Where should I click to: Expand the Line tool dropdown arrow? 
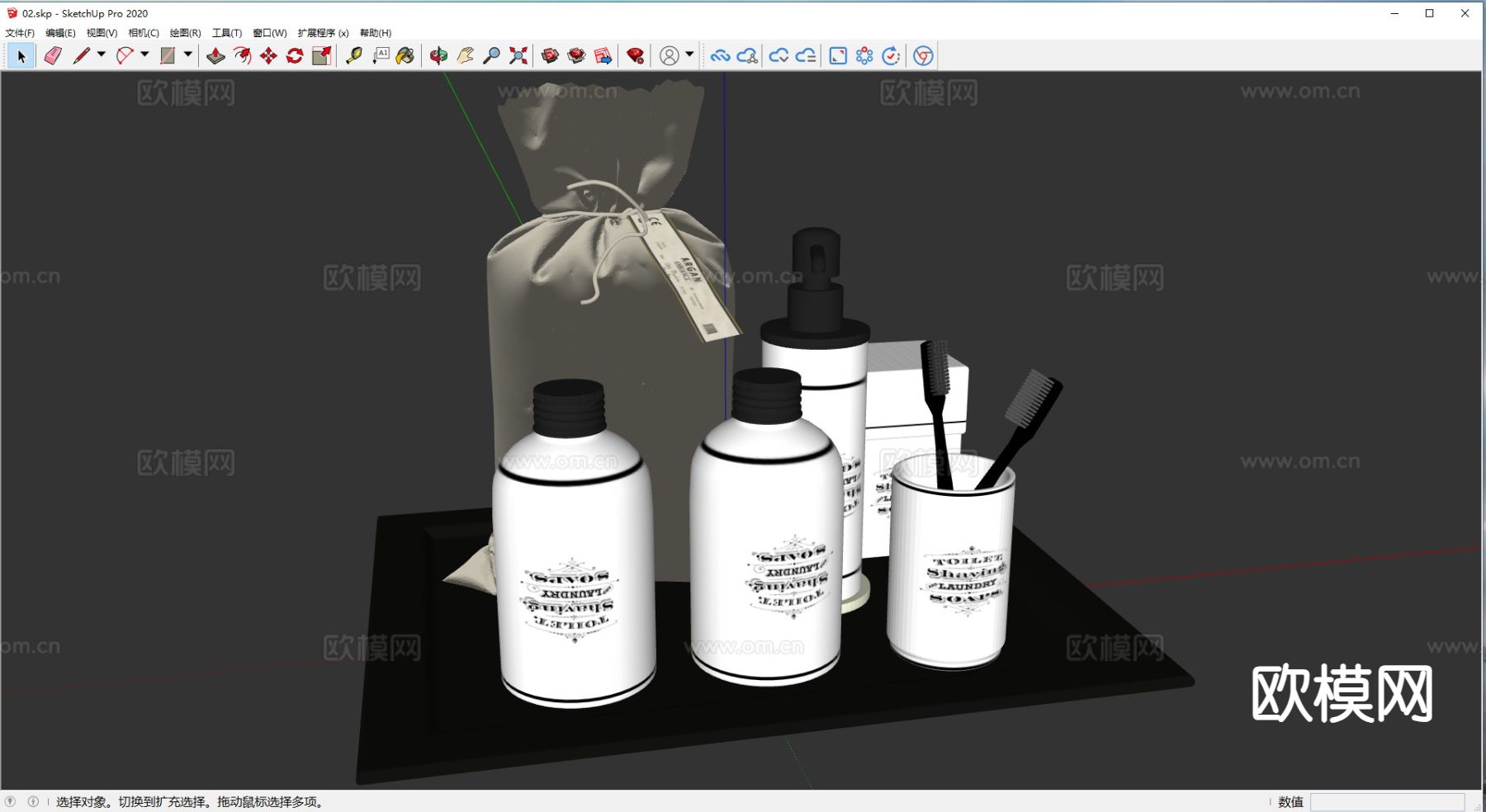[x=102, y=55]
